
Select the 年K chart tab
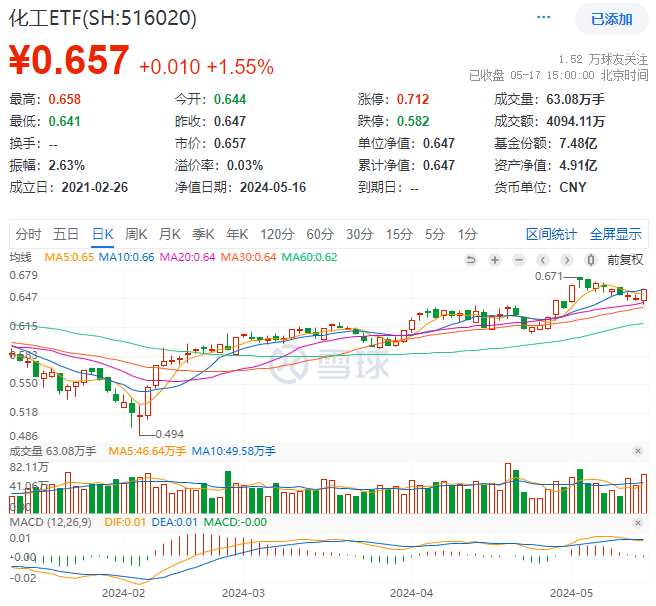point(237,234)
